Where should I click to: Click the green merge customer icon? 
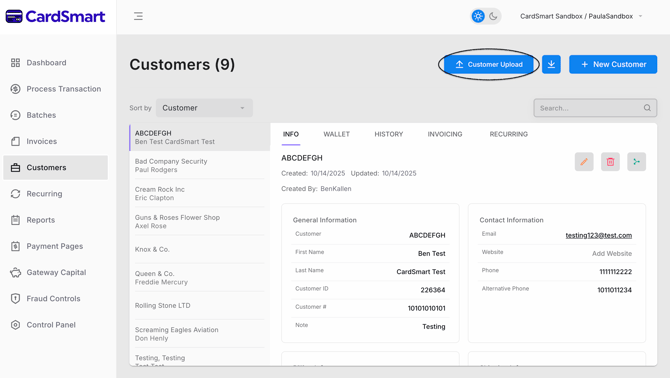(x=636, y=162)
